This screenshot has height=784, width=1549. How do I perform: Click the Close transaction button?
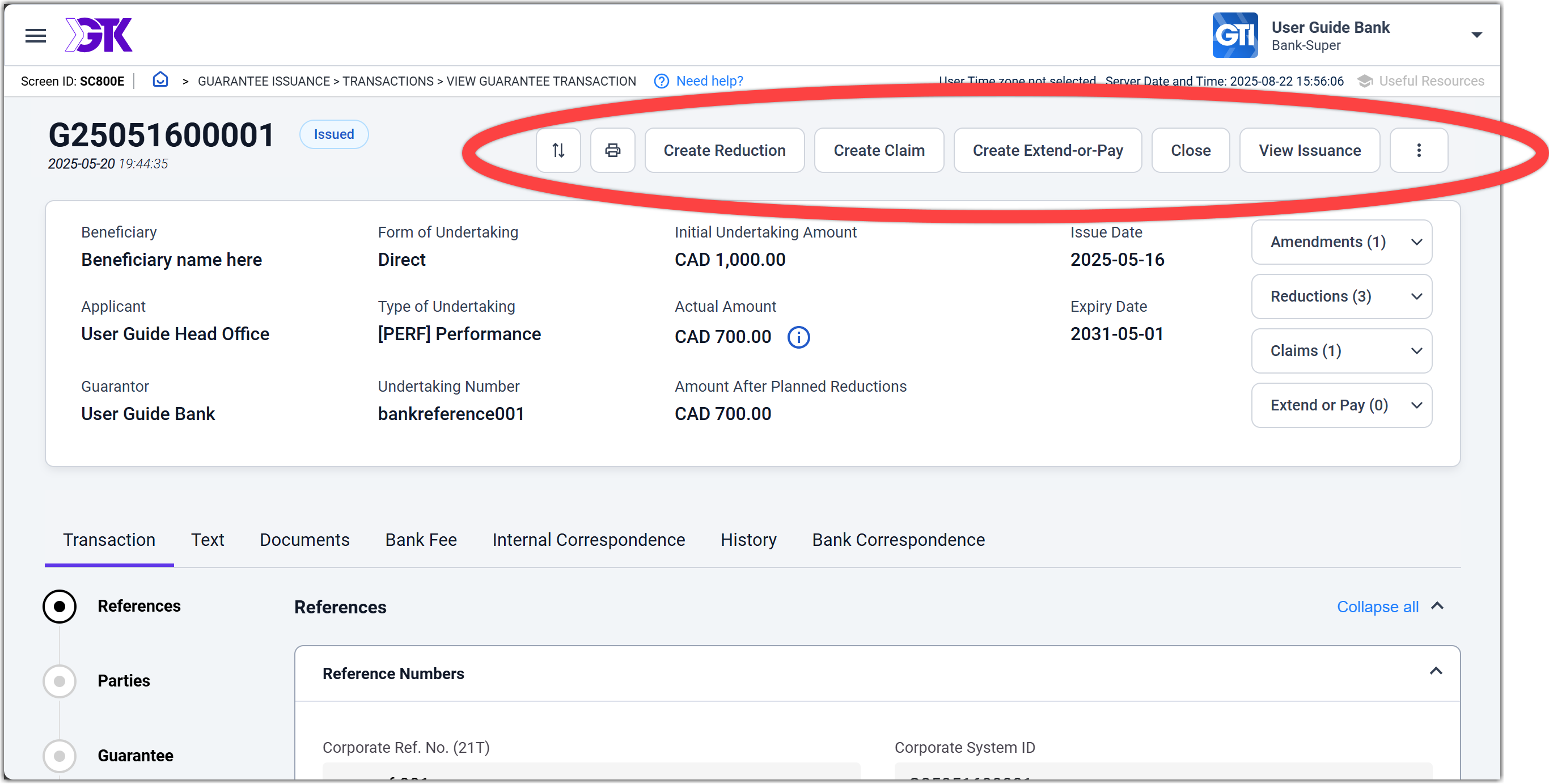point(1191,150)
